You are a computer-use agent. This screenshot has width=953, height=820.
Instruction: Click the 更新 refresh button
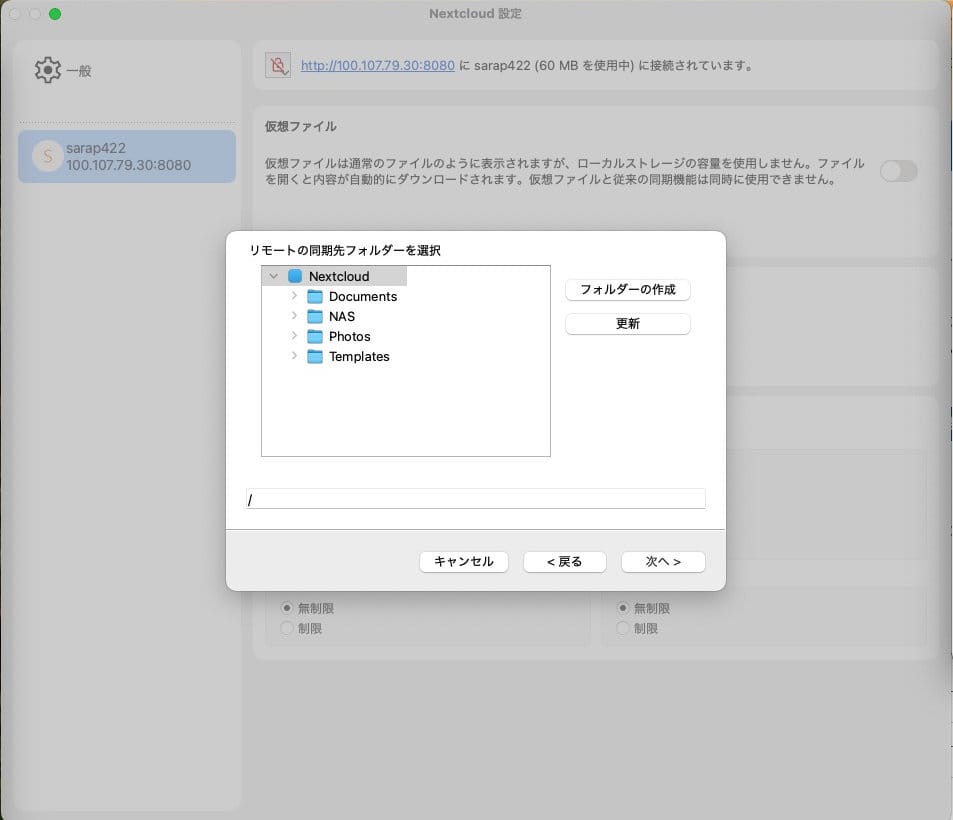pos(628,323)
